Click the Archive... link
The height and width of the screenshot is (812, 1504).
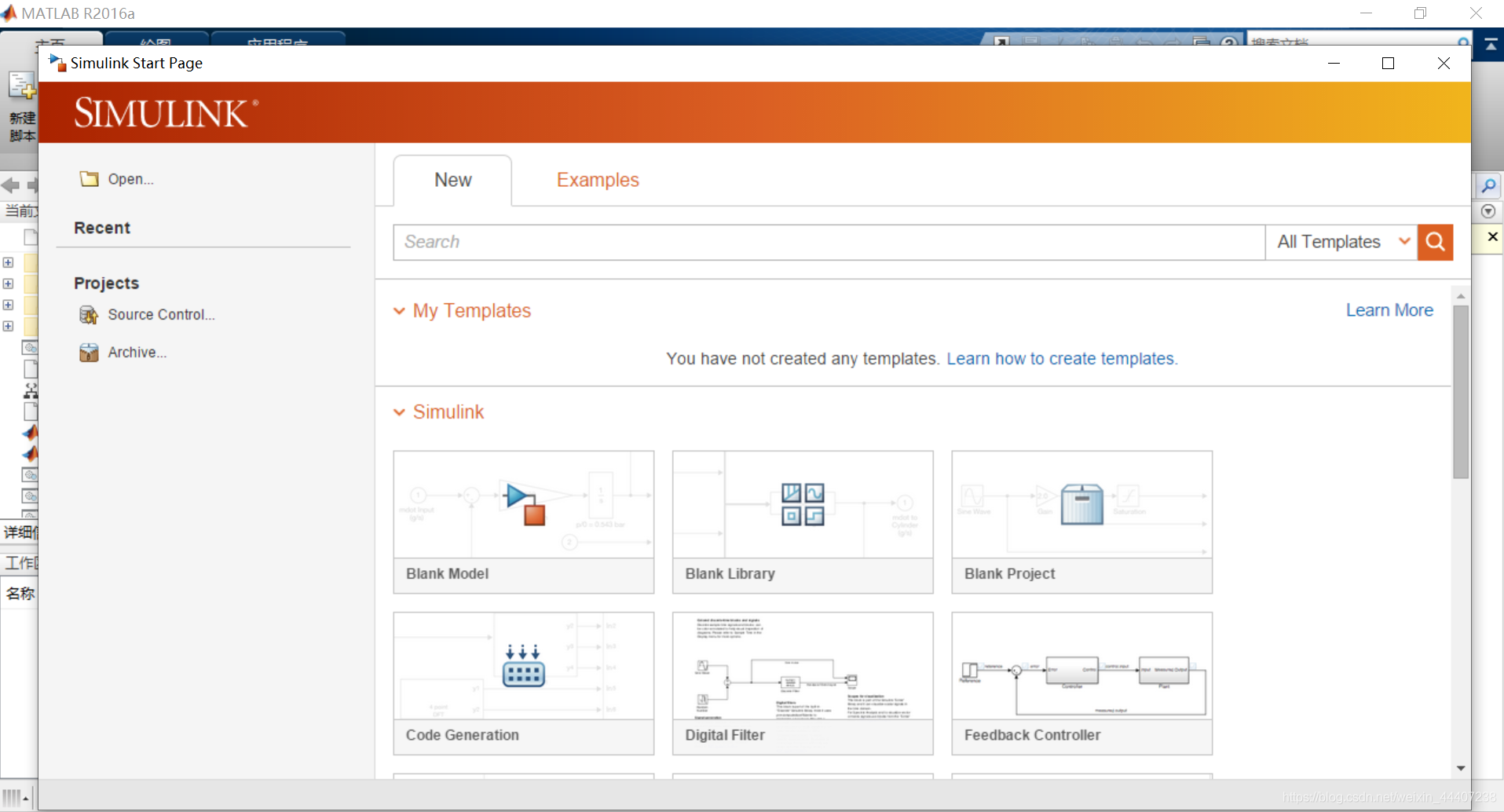pos(137,353)
